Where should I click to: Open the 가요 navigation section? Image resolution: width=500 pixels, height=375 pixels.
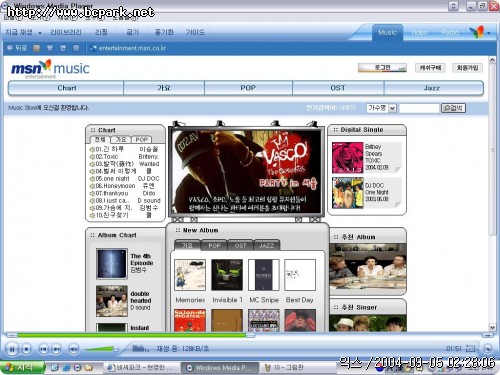[164, 88]
